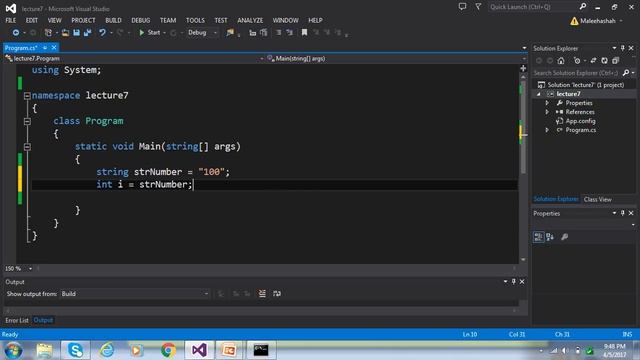Click the Navigate Backward toolbar icon
Screen dimensions: 640x360
click(16, 33)
